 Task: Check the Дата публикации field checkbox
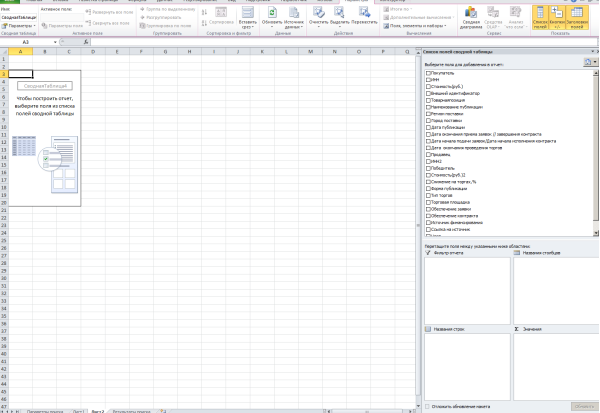coord(428,127)
